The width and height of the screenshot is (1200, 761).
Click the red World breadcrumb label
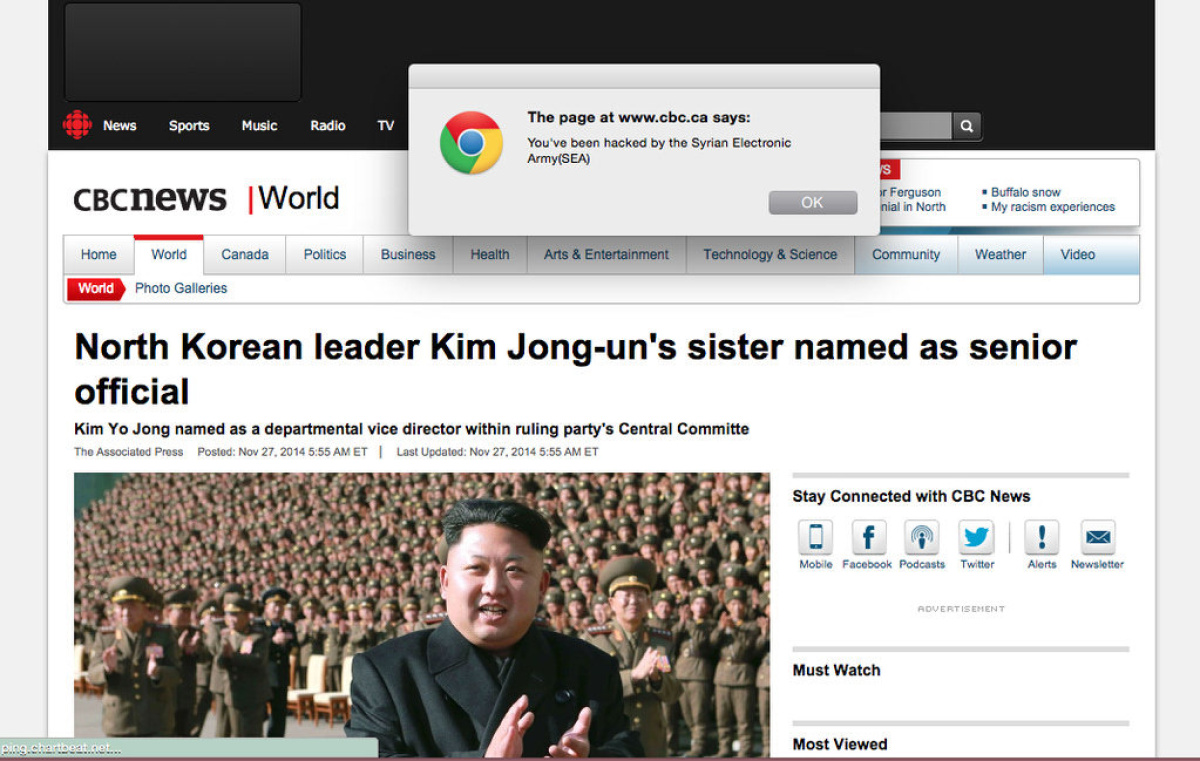pyautogui.click(x=96, y=289)
